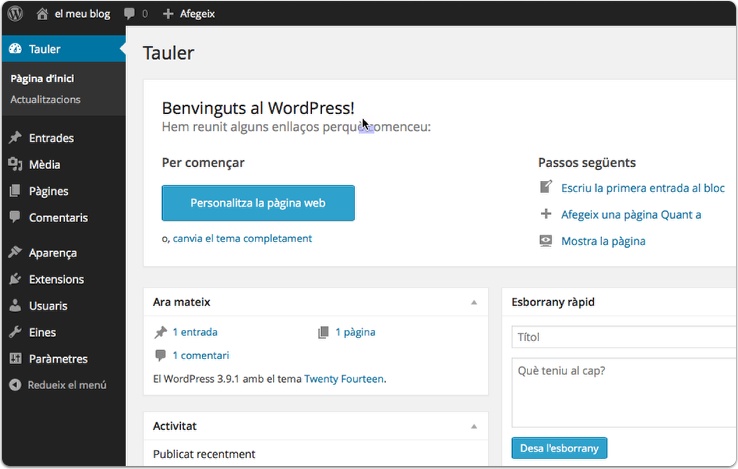The height and width of the screenshot is (469, 738).
Task: Open Afegeix una pàgina Quant a link
Action: point(631,215)
